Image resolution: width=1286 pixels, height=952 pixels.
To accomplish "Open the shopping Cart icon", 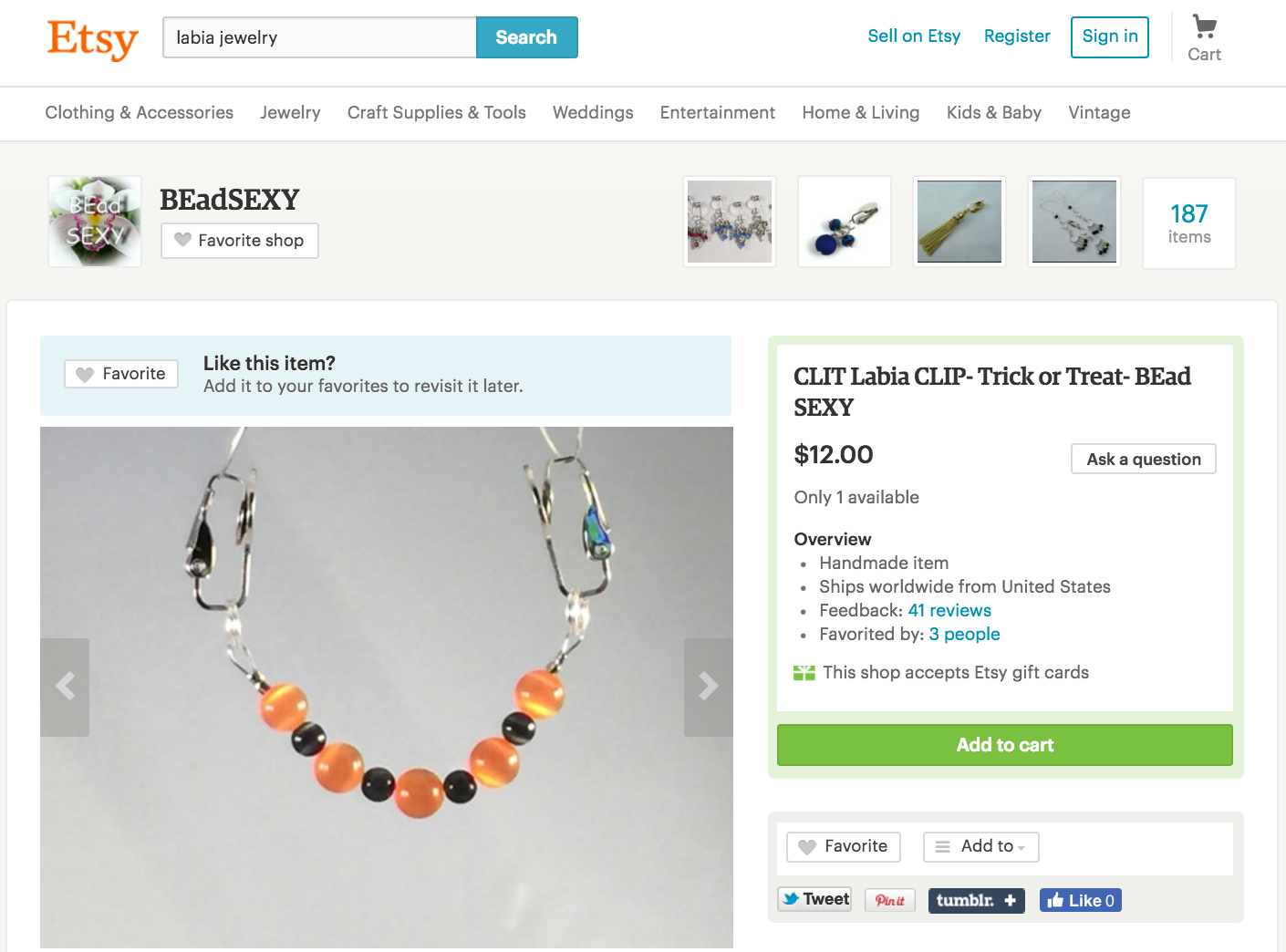I will pyautogui.click(x=1204, y=38).
